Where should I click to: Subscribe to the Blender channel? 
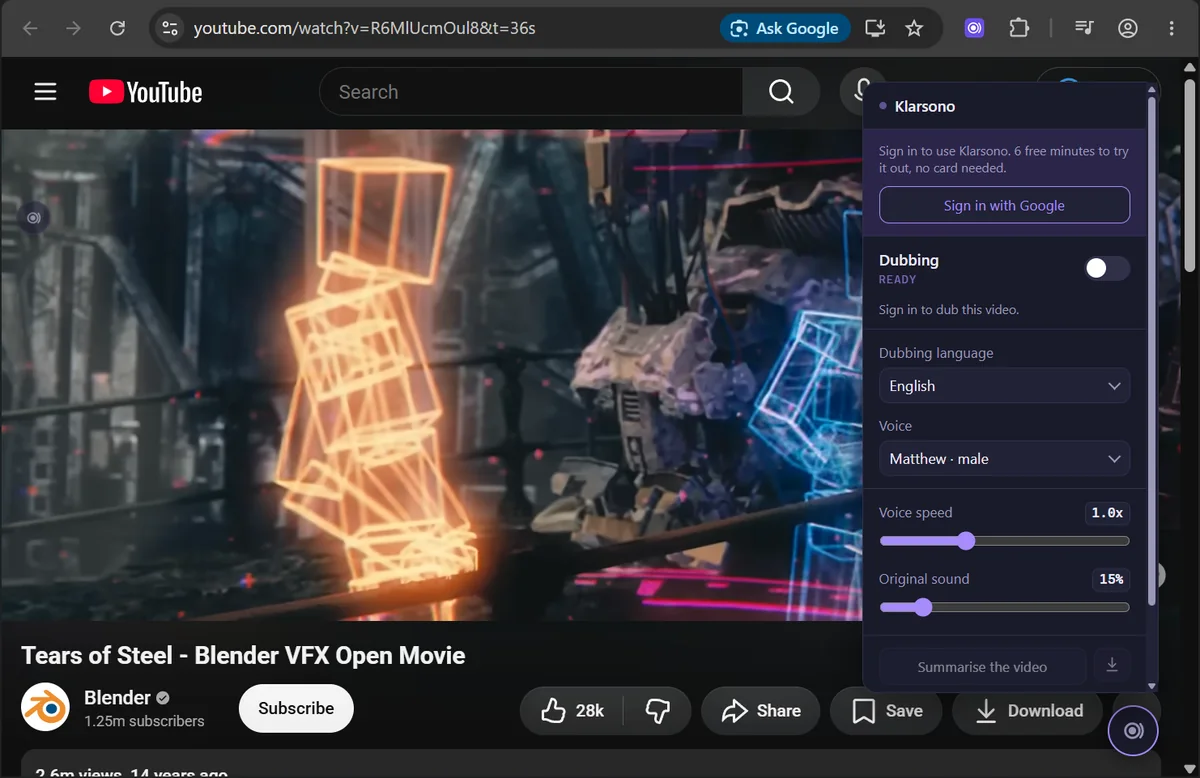(296, 708)
